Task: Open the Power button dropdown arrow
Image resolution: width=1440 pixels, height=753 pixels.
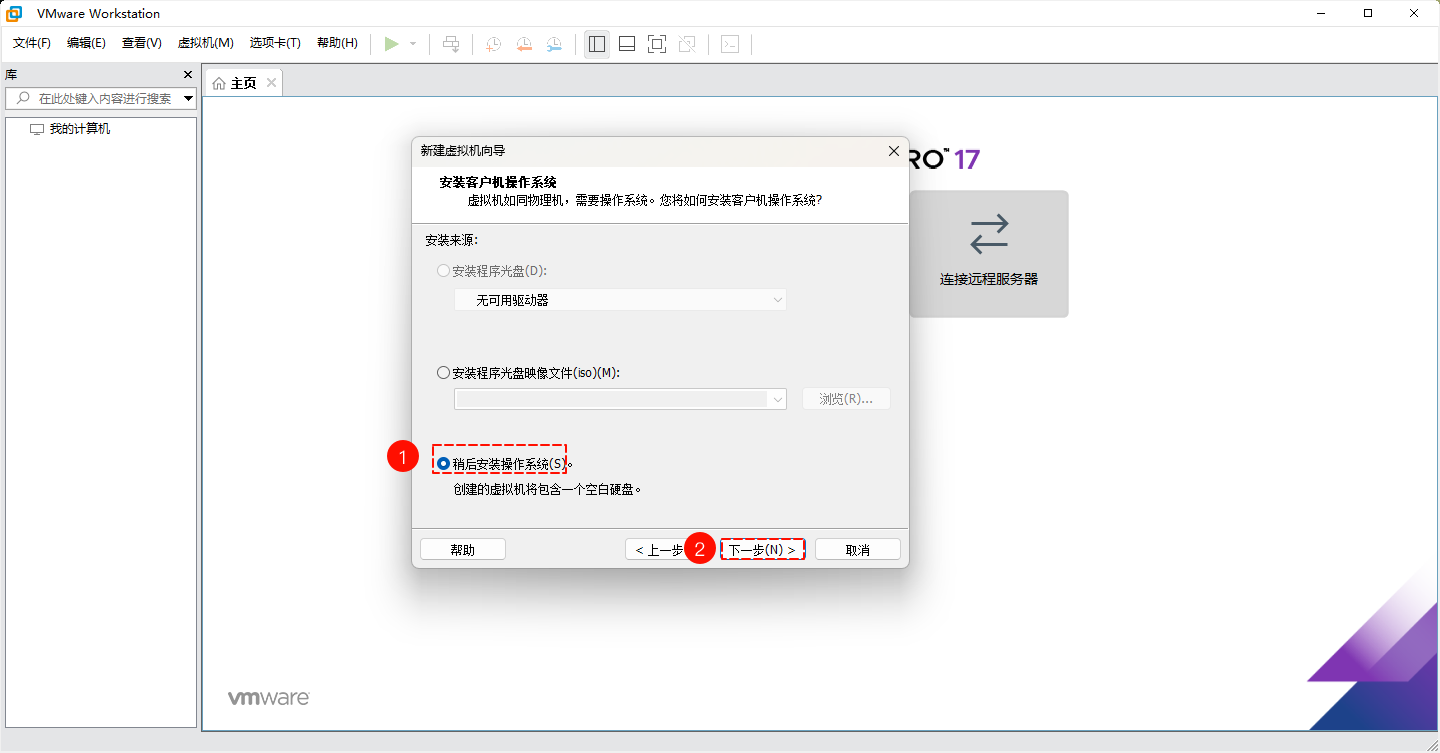Action: click(x=412, y=43)
